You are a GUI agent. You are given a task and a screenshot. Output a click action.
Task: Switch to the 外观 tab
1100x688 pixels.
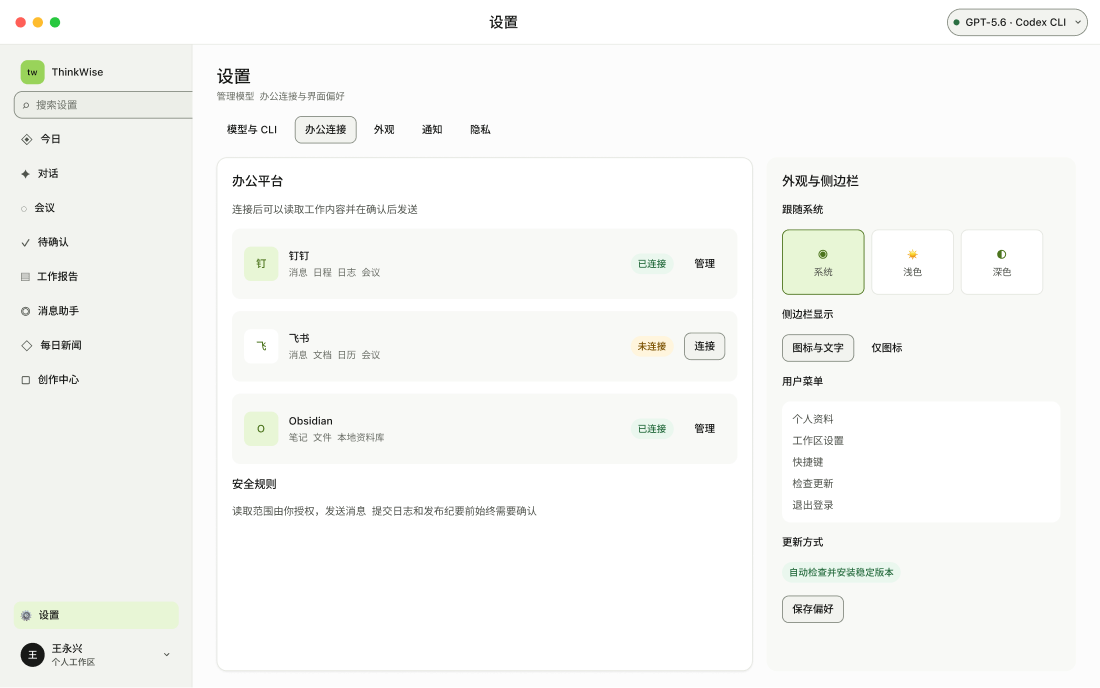[x=384, y=130]
